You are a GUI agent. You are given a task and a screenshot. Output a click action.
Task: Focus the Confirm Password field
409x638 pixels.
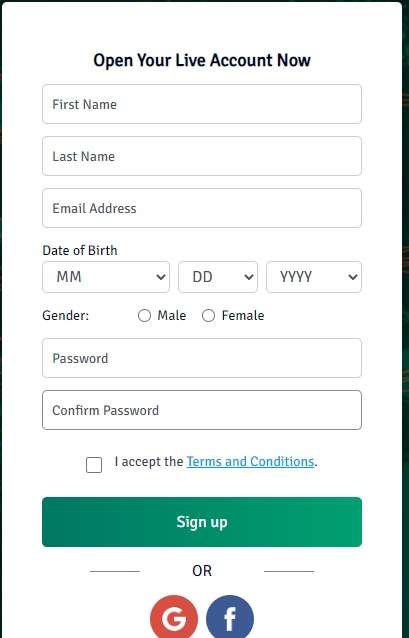click(x=202, y=410)
